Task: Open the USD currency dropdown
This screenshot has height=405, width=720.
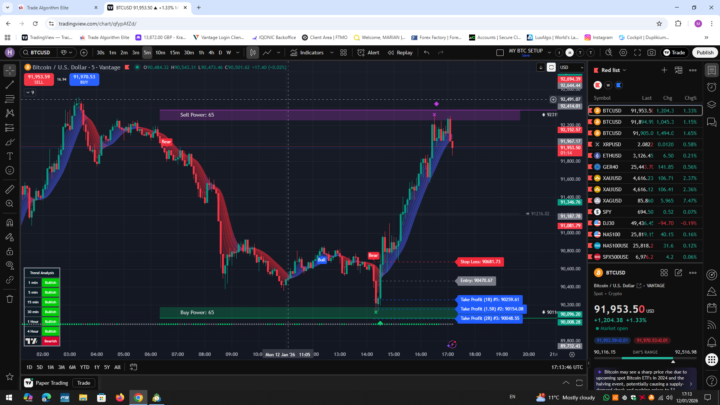Action: pyautogui.click(x=571, y=67)
